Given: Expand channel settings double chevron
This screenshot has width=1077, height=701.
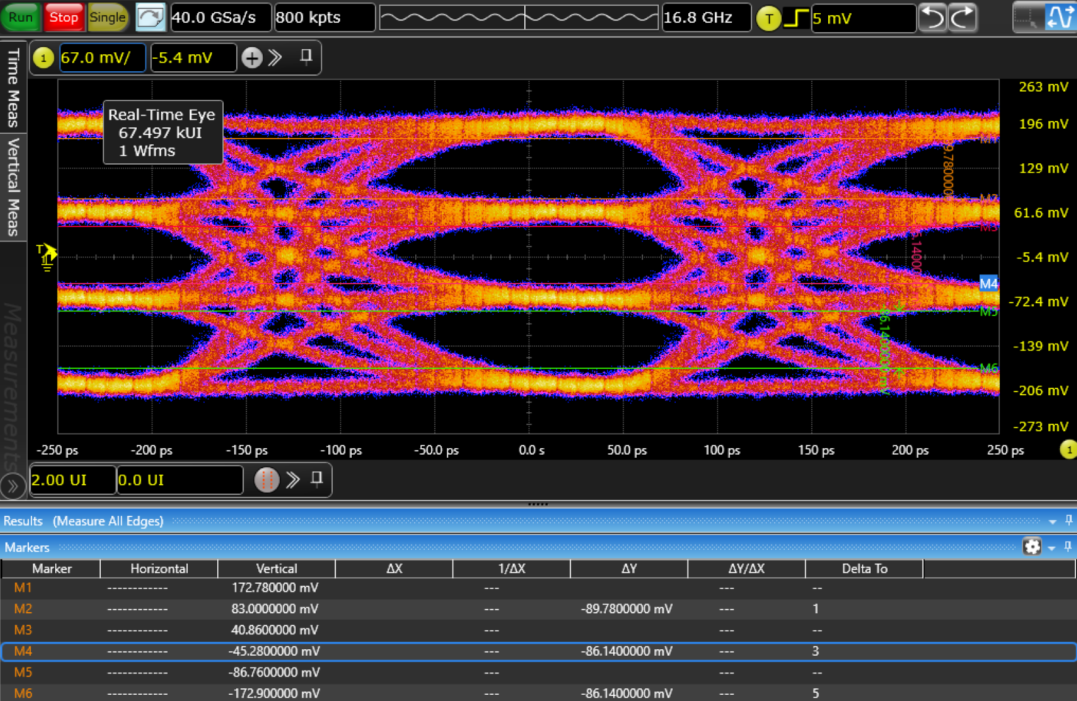Looking at the screenshot, I should coord(276,58).
